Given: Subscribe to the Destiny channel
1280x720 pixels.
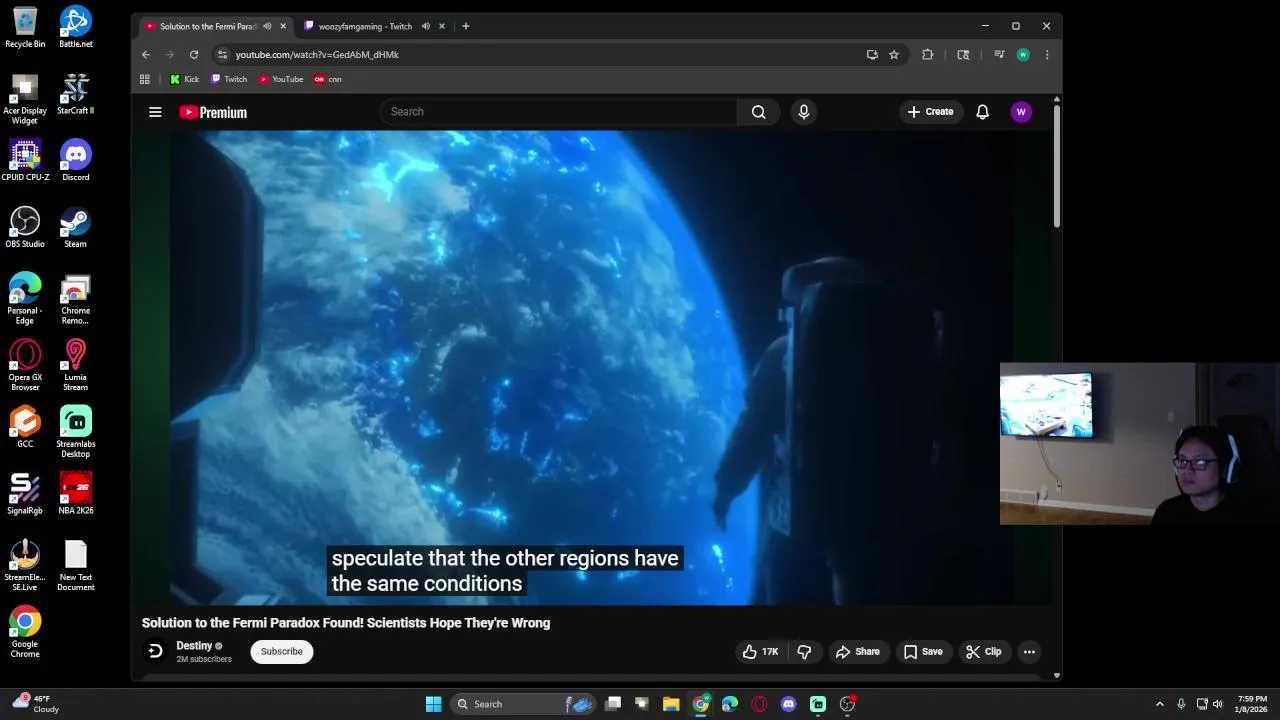Looking at the screenshot, I should (x=281, y=652).
